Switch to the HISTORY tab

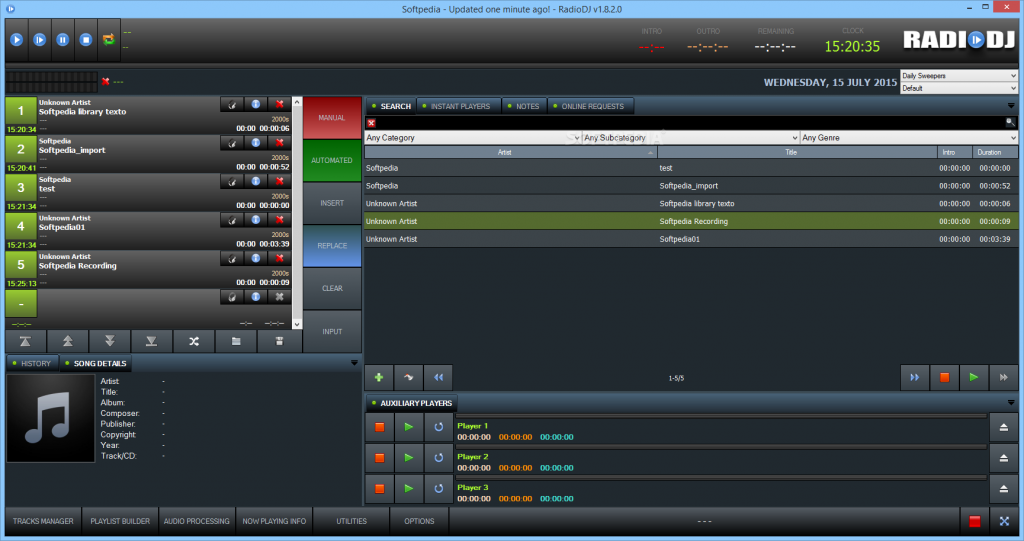coord(32,363)
